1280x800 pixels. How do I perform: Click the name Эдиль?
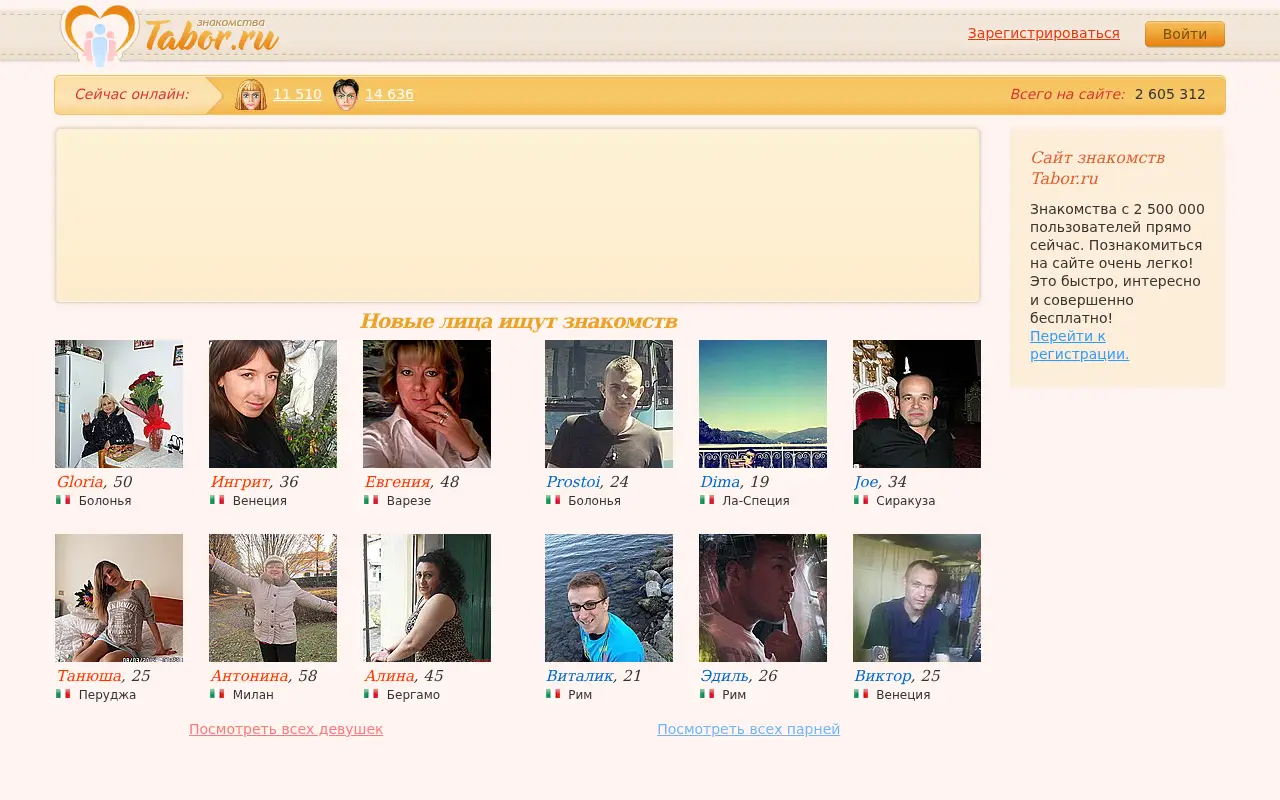click(724, 676)
